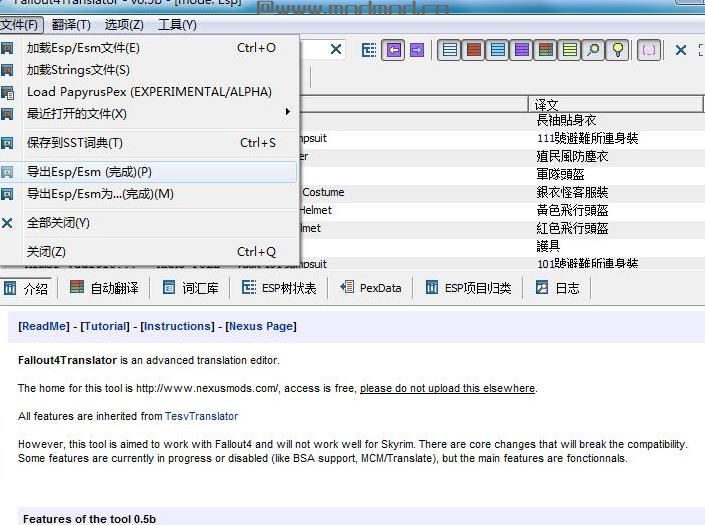Toggle the red list filter button

473,50
